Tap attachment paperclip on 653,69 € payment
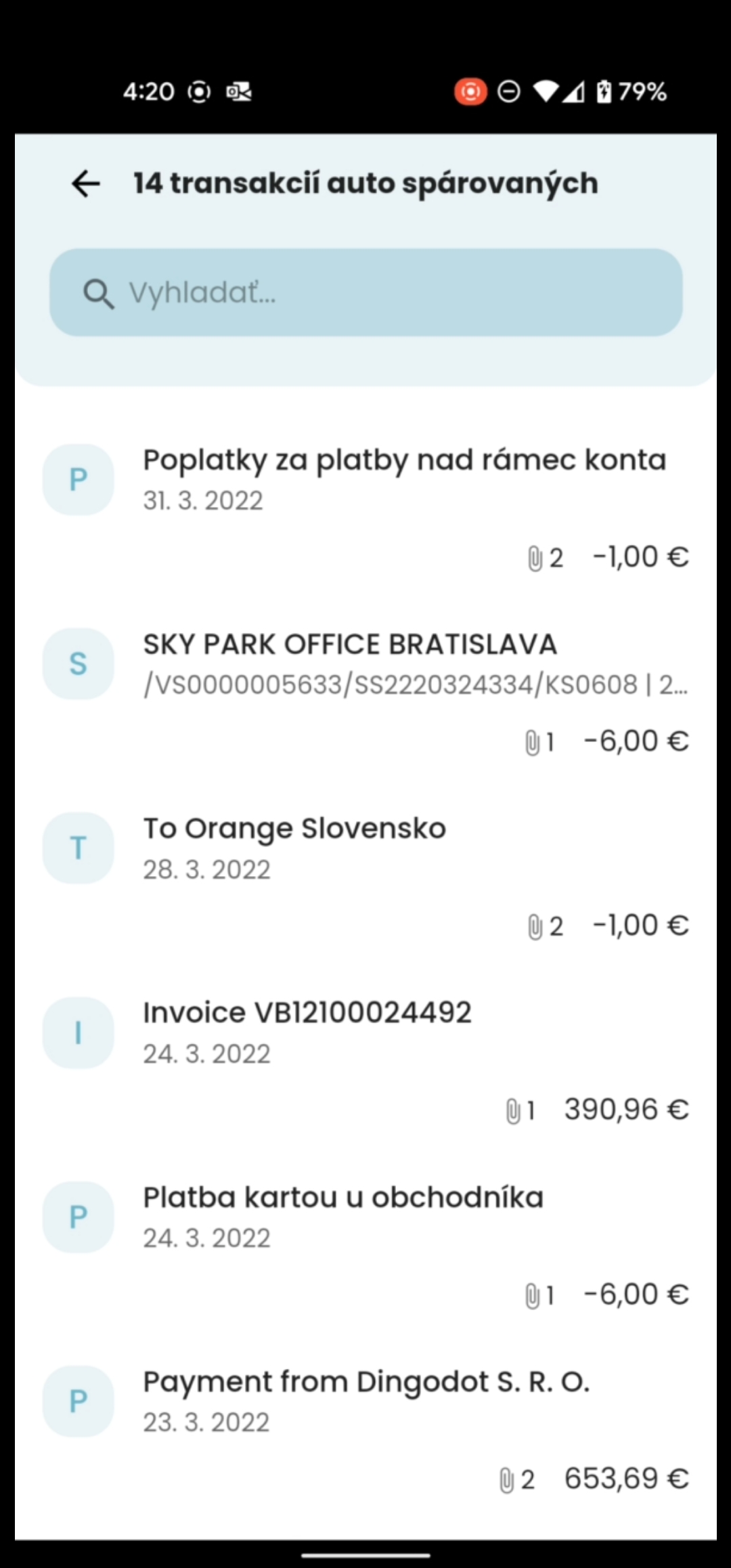The height and width of the screenshot is (1568, 731). pos(506,1480)
